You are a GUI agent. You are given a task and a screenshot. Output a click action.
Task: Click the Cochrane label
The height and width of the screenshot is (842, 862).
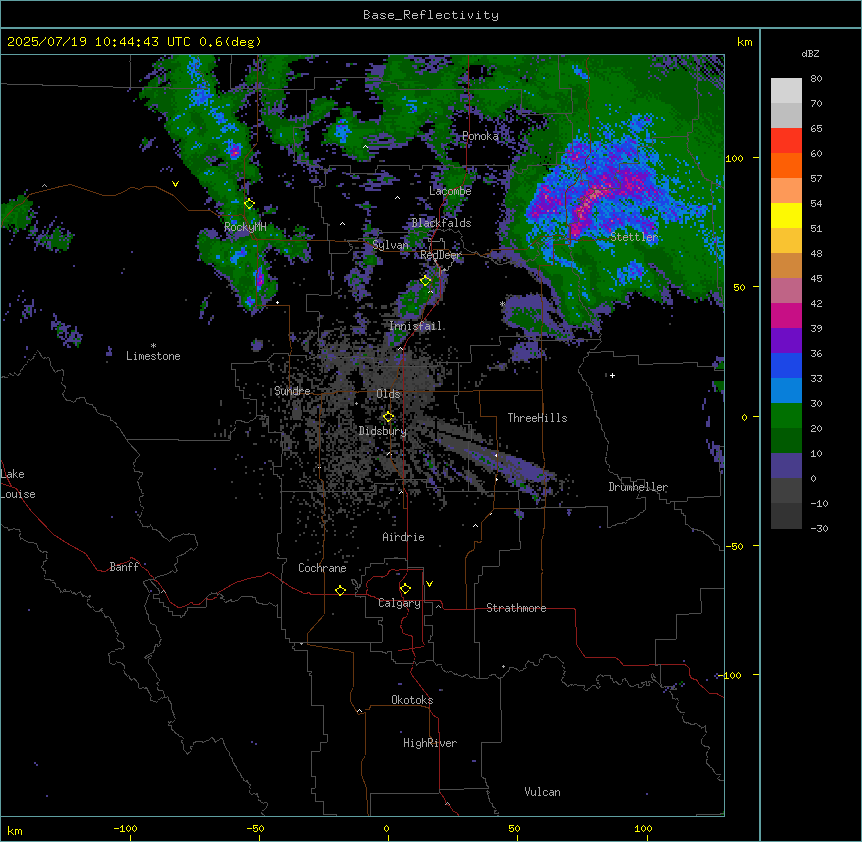coord(322,568)
